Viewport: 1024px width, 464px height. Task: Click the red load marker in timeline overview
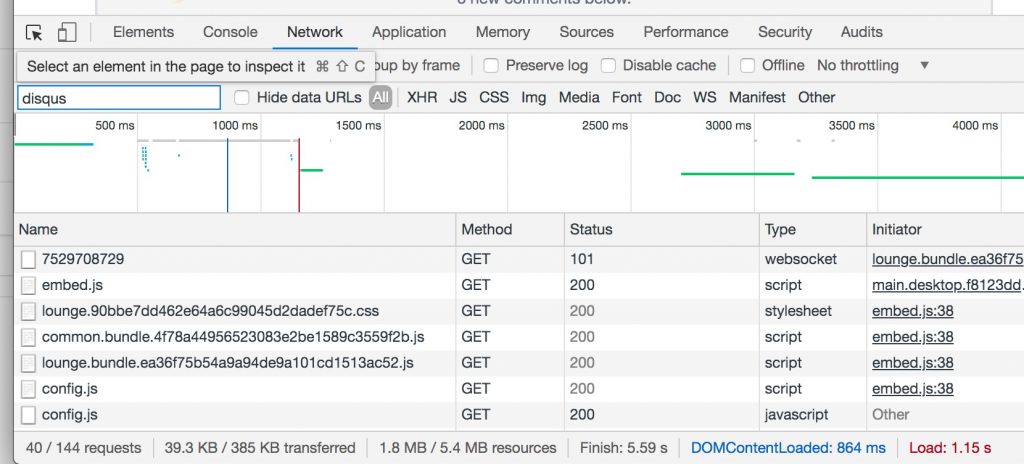299,175
